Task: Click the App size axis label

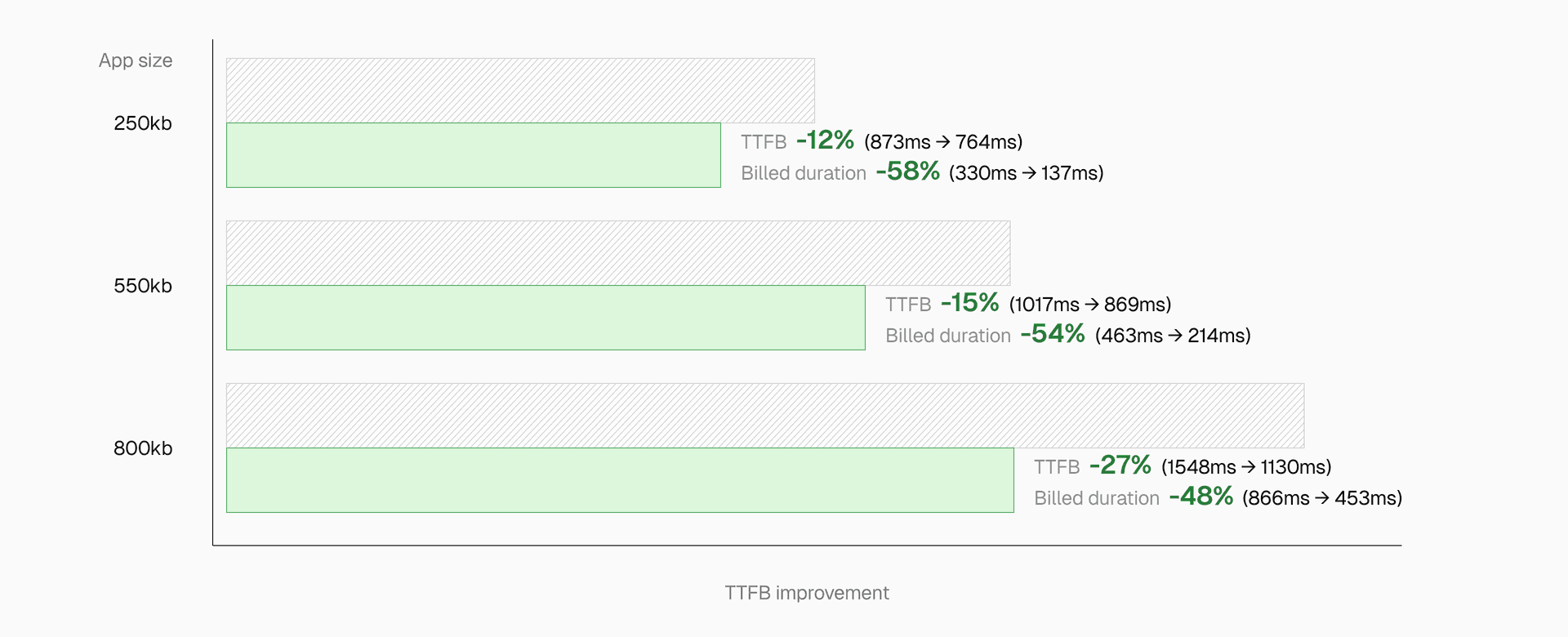Action: [136, 60]
